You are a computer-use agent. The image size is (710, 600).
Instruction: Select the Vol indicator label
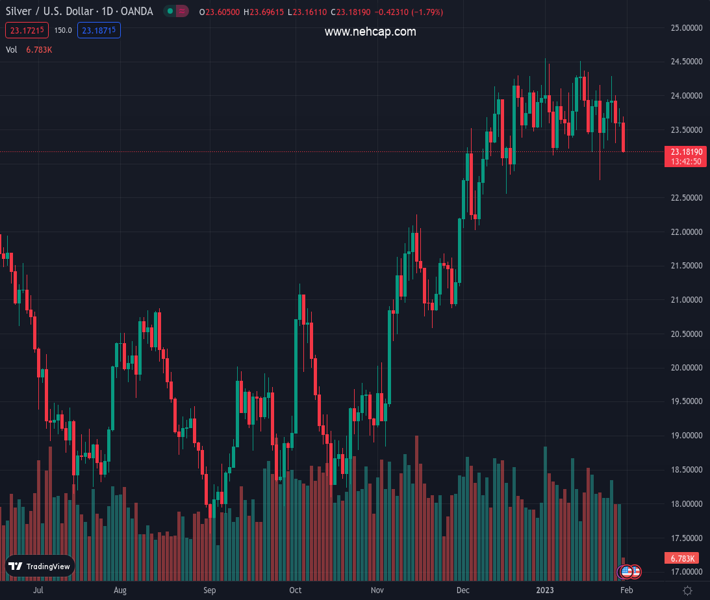[12, 49]
